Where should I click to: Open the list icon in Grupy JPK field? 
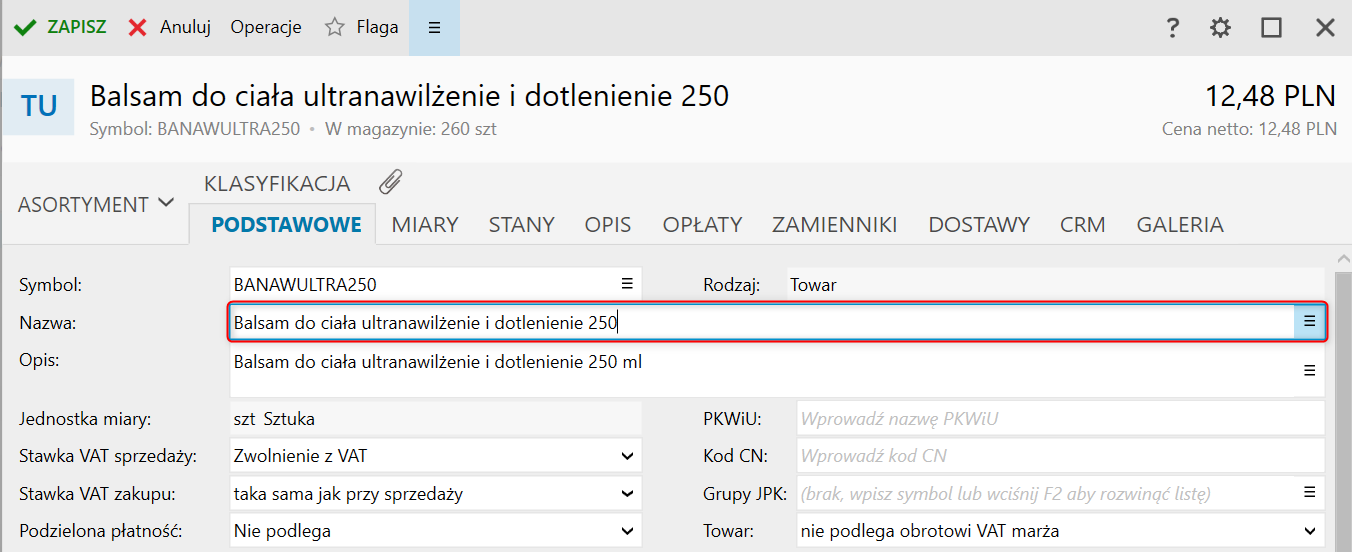coord(1309,492)
